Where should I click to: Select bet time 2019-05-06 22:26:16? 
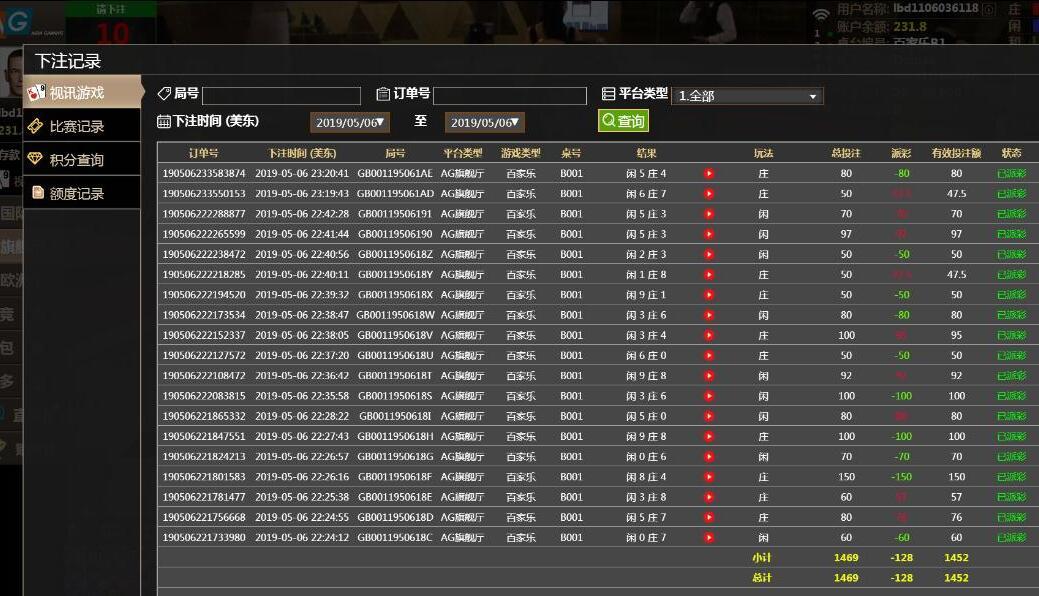coord(301,477)
